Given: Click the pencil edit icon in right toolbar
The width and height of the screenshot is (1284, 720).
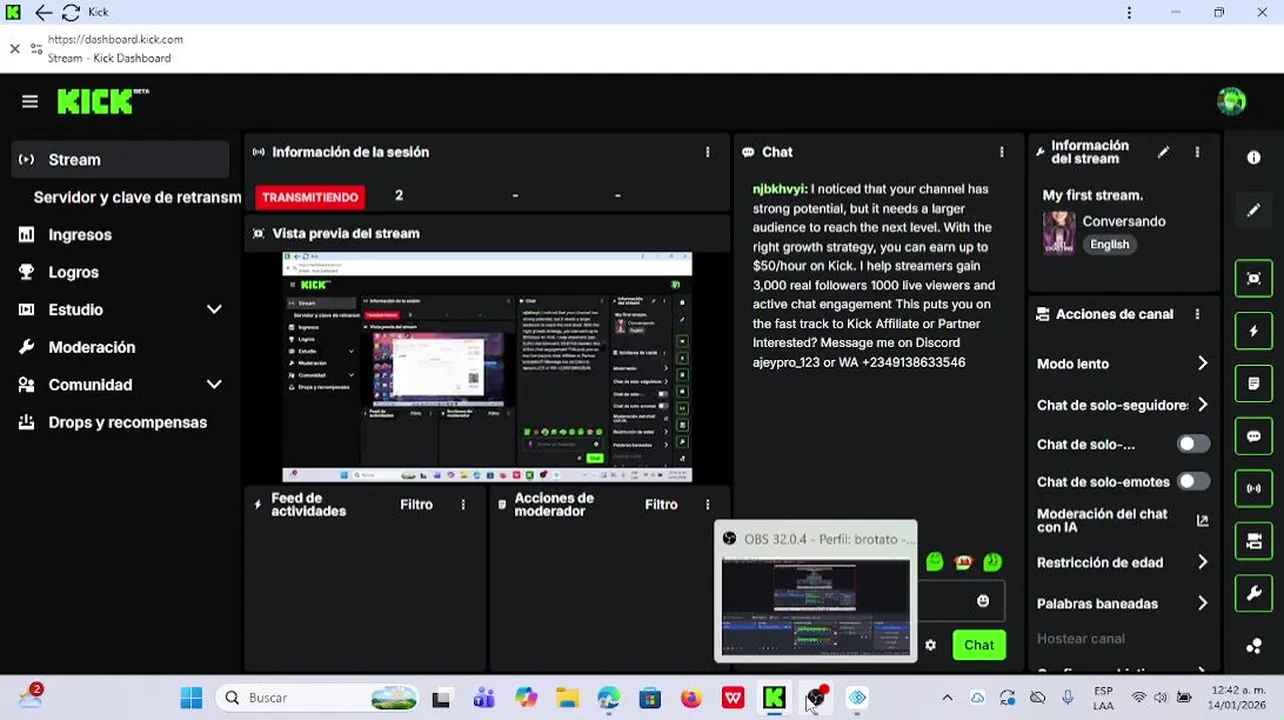Looking at the screenshot, I should coord(1254,211).
